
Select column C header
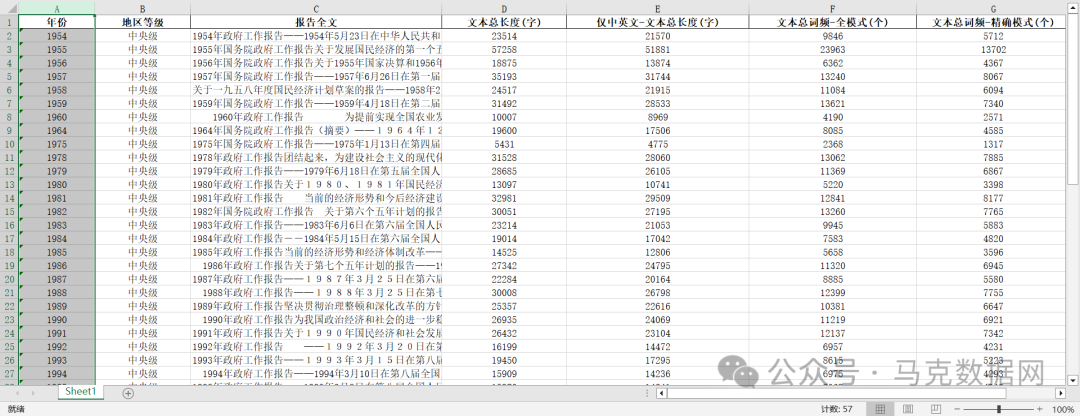click(x=316, y=9)
